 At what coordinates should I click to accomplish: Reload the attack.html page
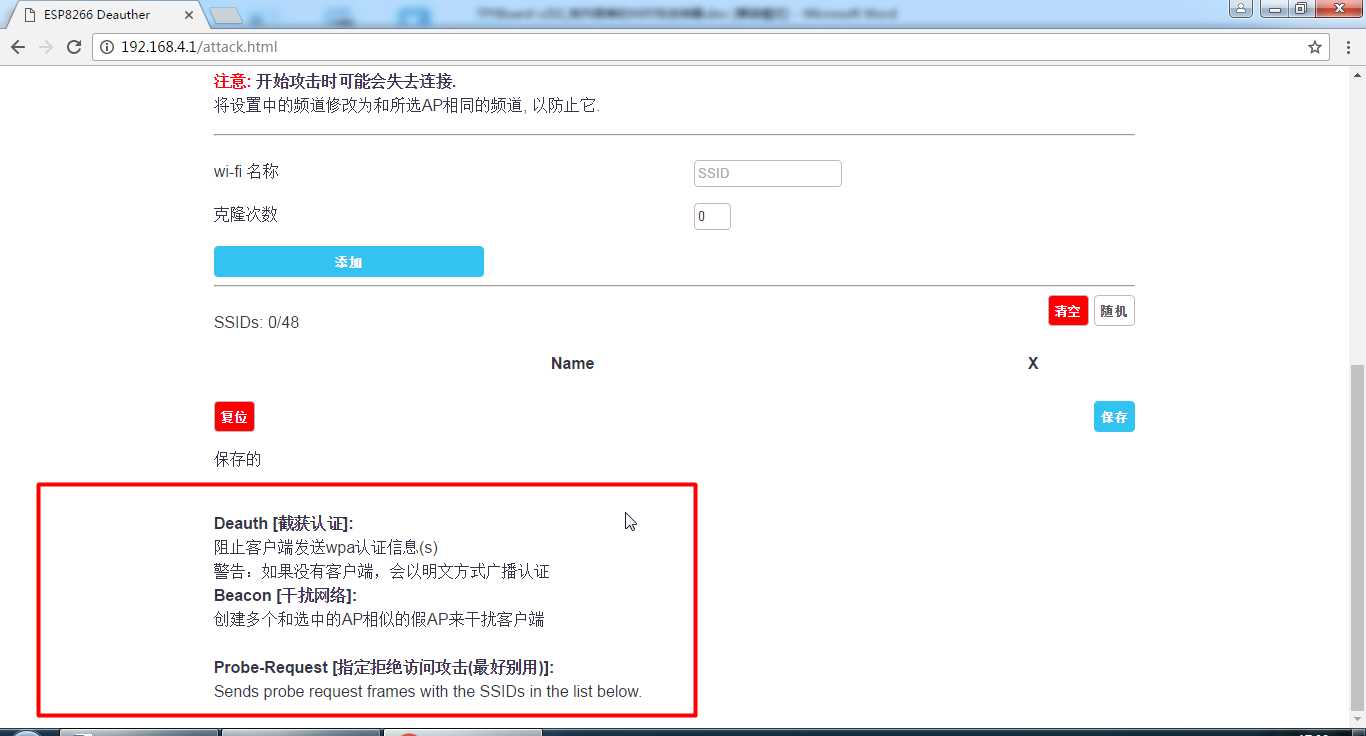pos(74,47)
